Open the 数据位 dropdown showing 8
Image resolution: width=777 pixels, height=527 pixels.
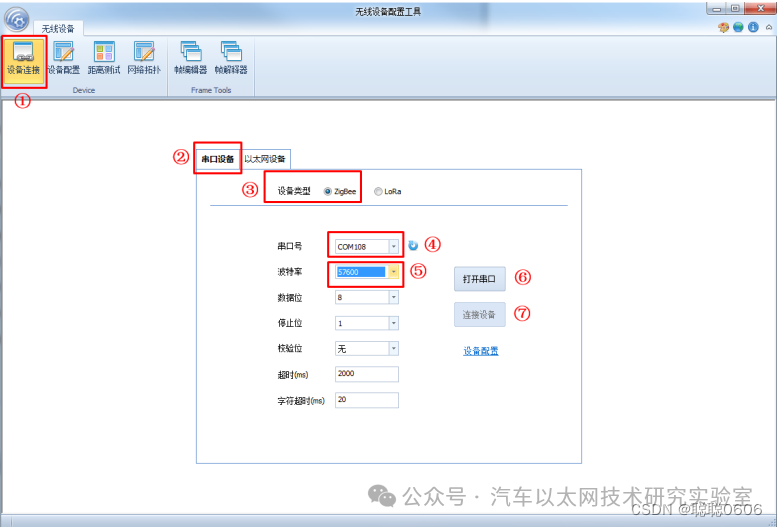(393, 297)
